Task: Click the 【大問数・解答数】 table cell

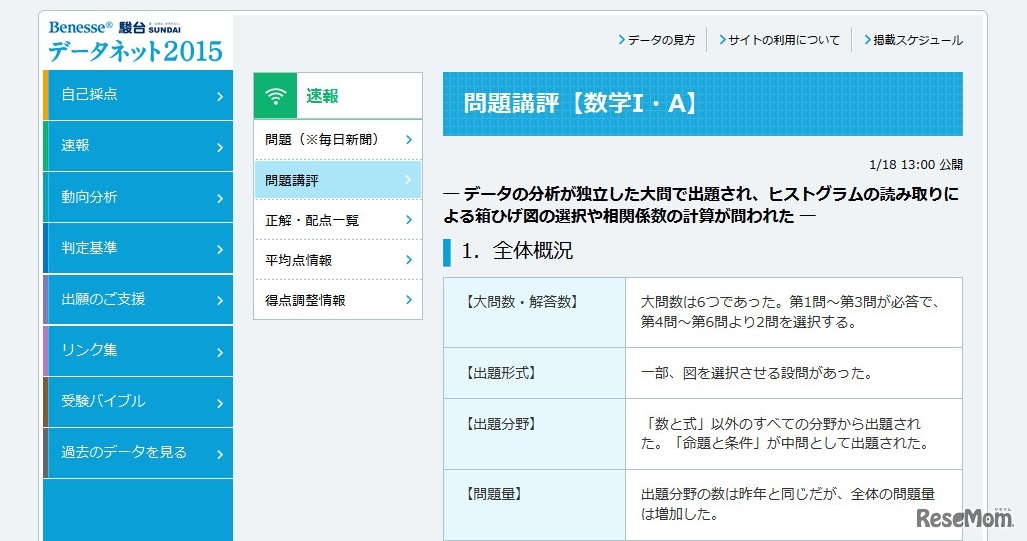Action: (x=534, y=312)
